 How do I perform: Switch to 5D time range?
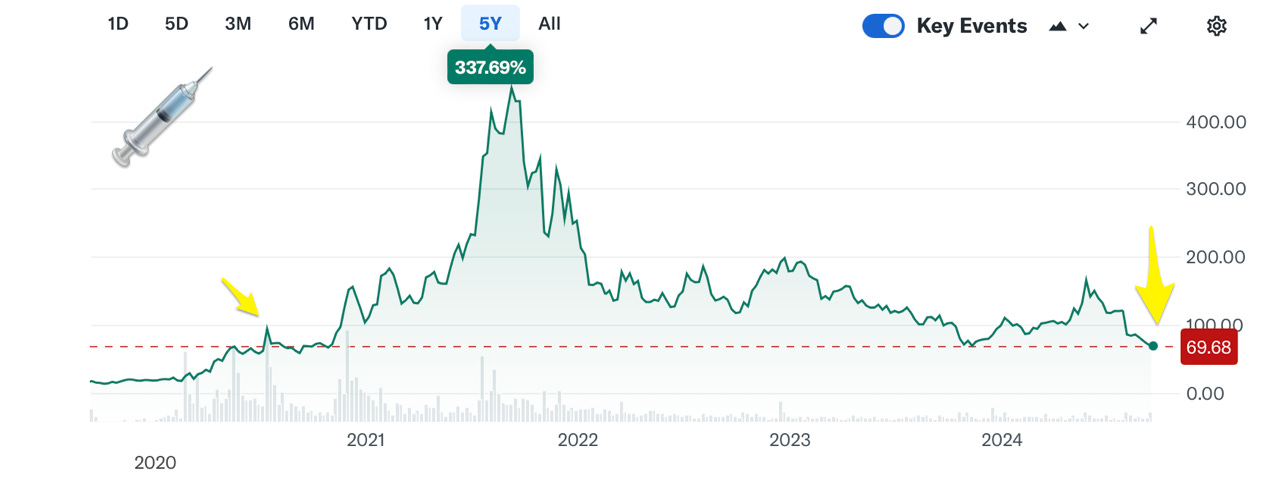[176, 24]
